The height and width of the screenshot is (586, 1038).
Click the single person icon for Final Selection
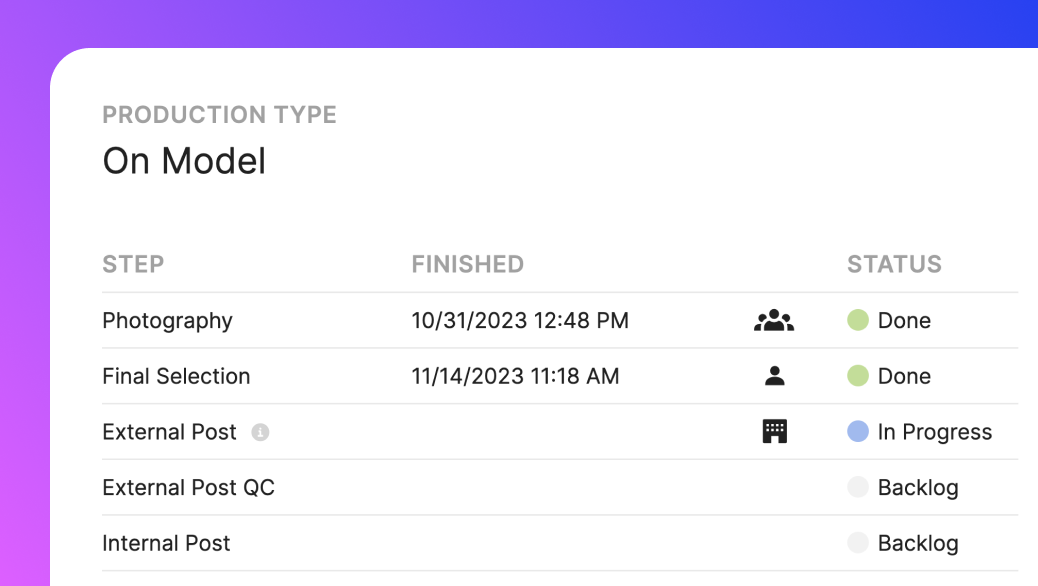774,377
